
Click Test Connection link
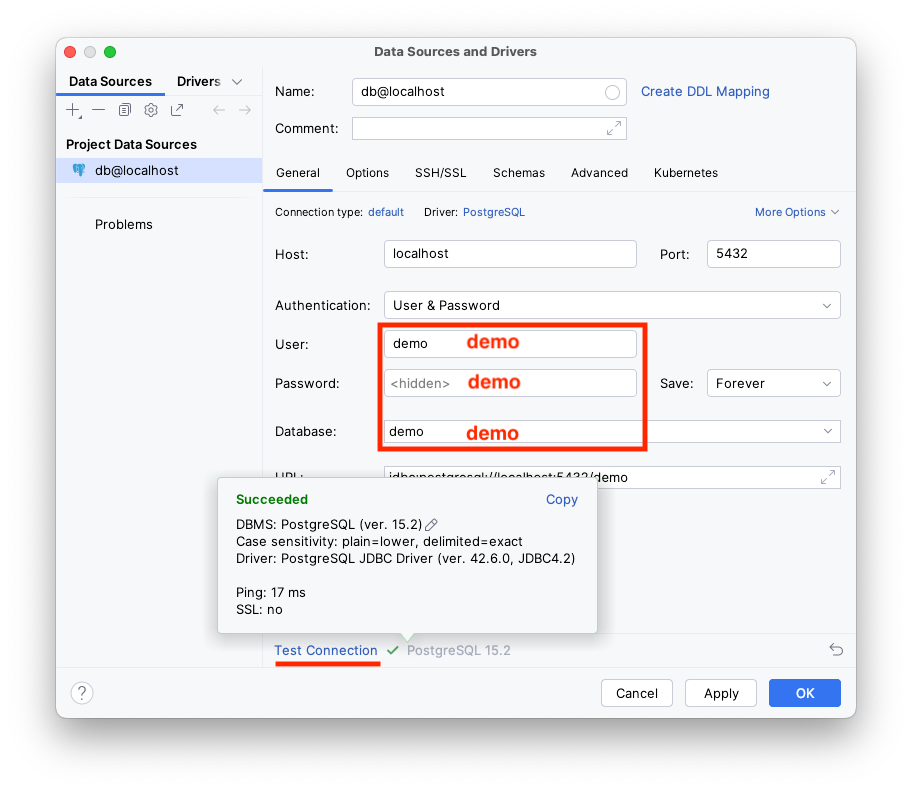[326, 650]
